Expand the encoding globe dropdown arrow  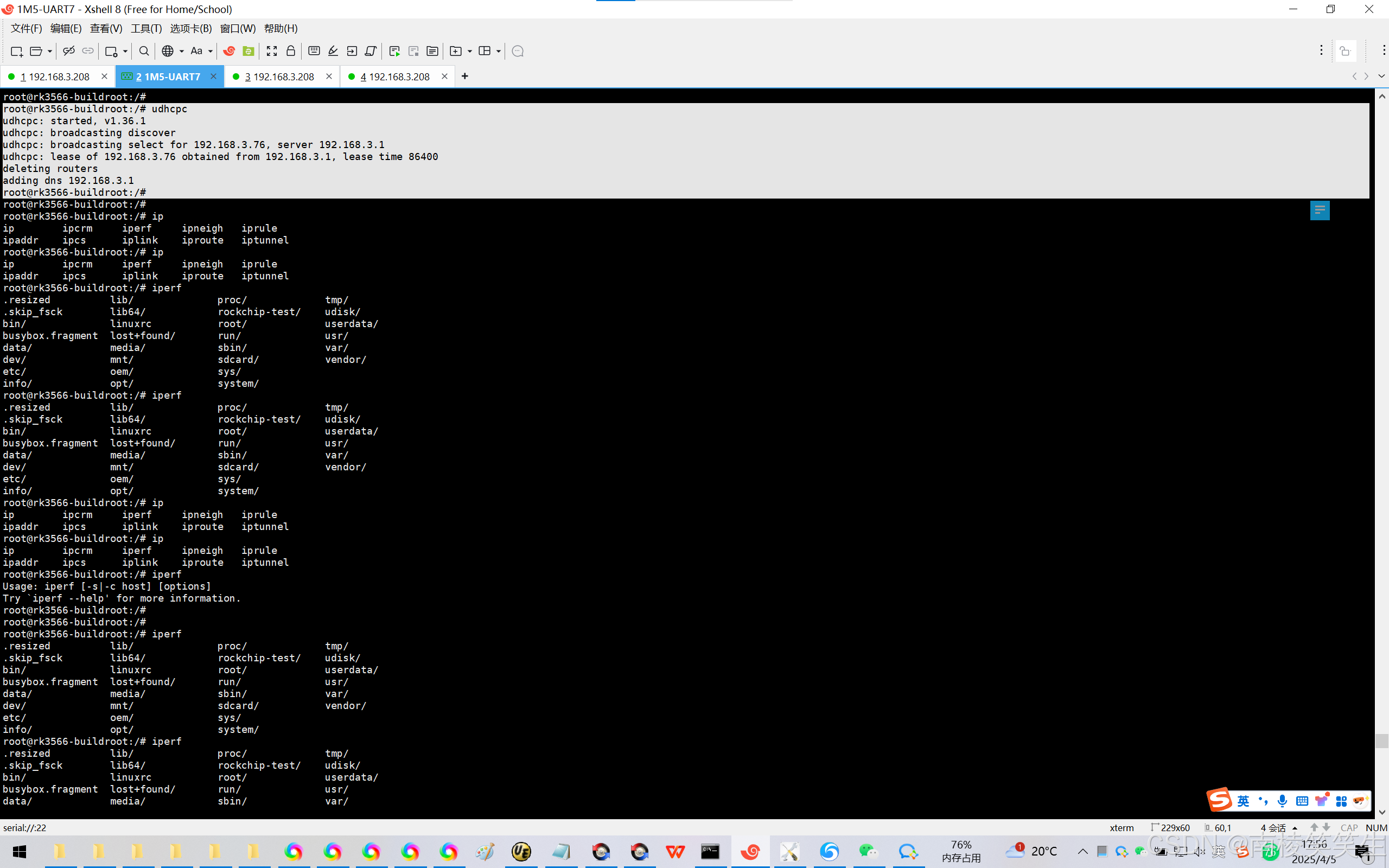click(182, 51)
